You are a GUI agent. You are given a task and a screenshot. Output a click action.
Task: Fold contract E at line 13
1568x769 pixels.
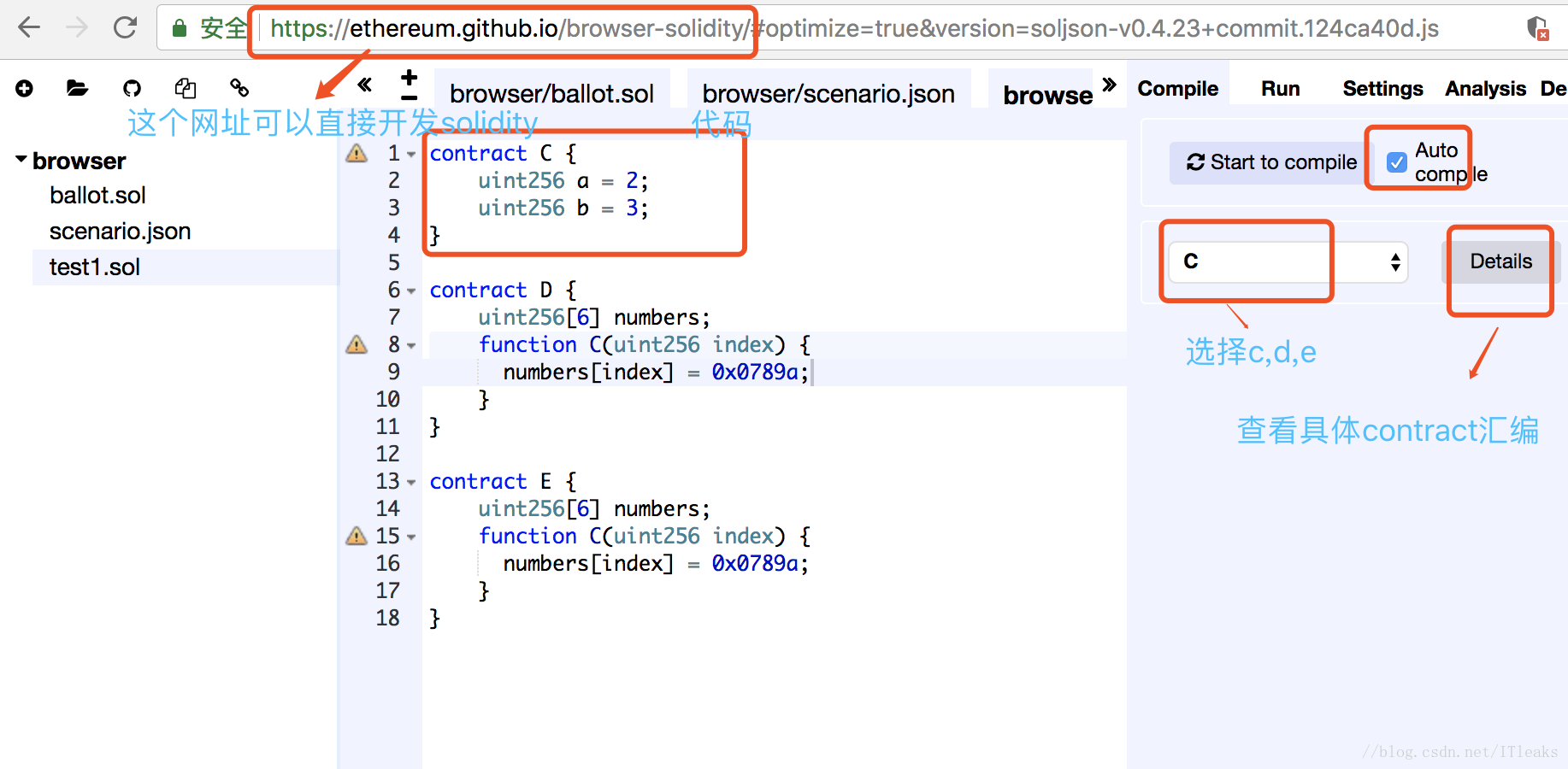pyautogui.click(x=411, y=483)
